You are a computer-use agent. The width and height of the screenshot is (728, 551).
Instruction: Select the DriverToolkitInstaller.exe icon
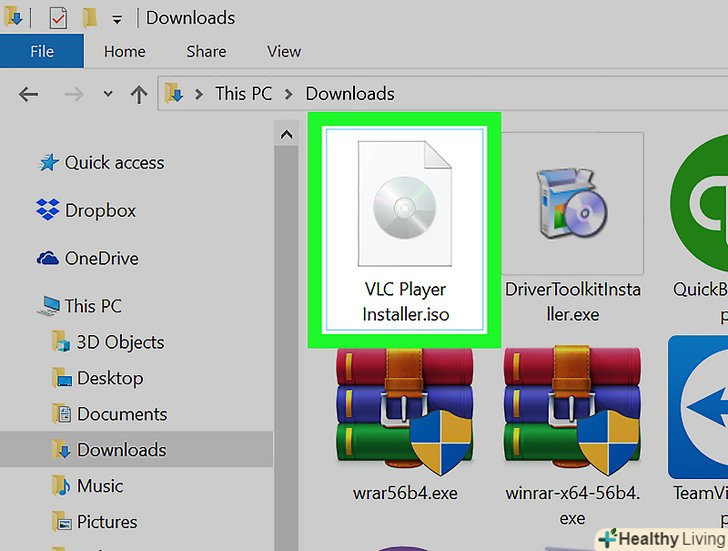point(572,203)
